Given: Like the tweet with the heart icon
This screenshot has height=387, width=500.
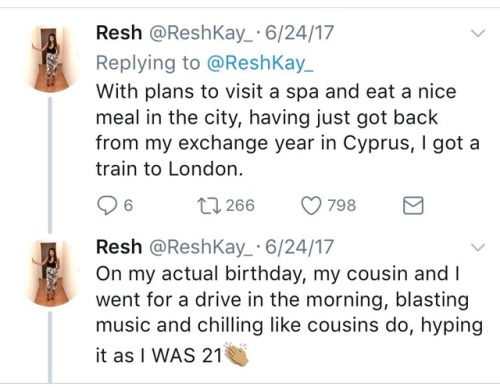Looking at the screenshot, I should click(x=312, y=205).
